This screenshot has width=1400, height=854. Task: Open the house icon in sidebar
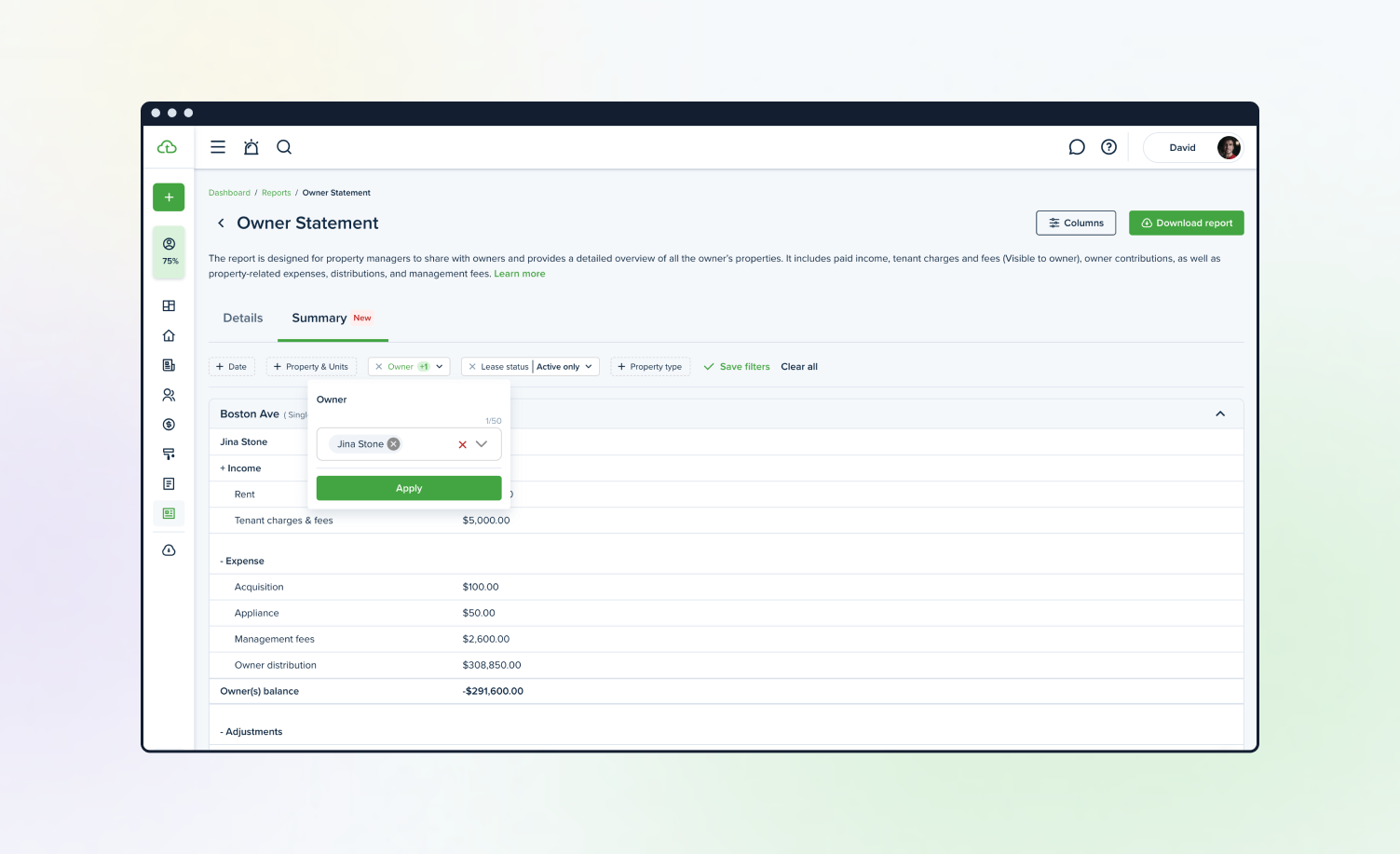pos(169,335)
